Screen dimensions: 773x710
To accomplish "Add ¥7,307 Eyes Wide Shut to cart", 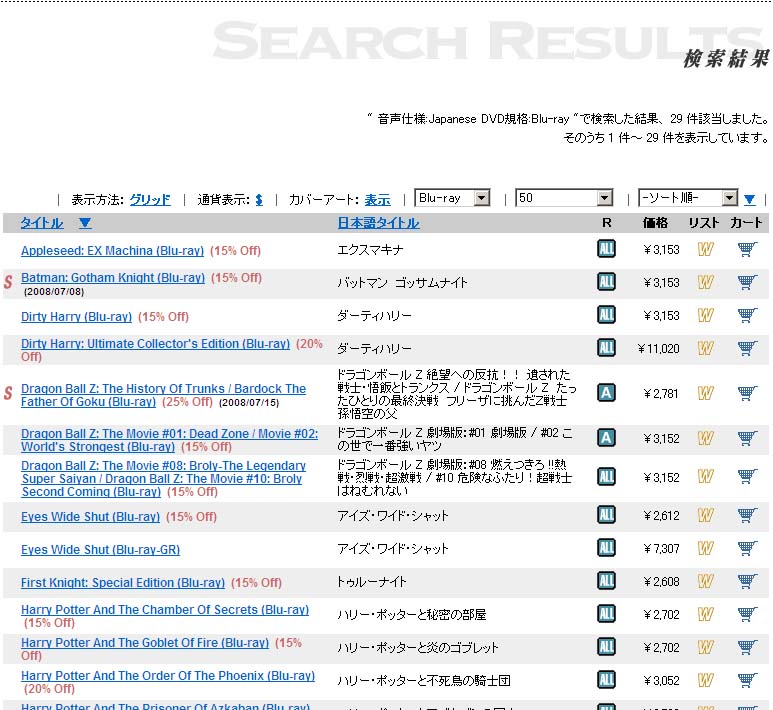I will pos(747,549).
